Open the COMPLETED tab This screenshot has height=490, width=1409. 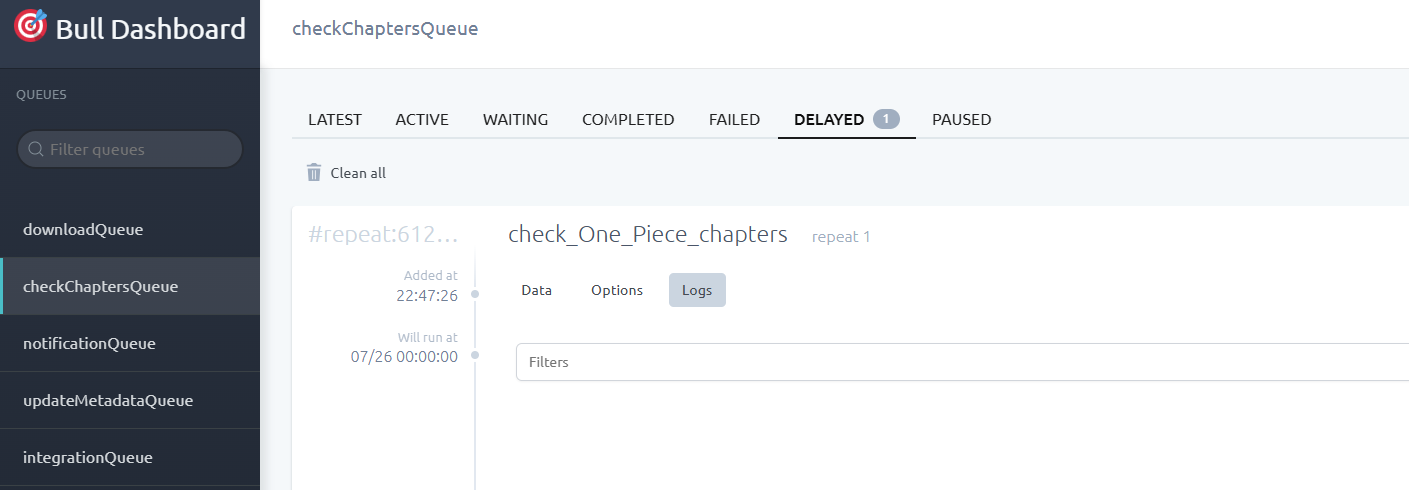[628, 119]
